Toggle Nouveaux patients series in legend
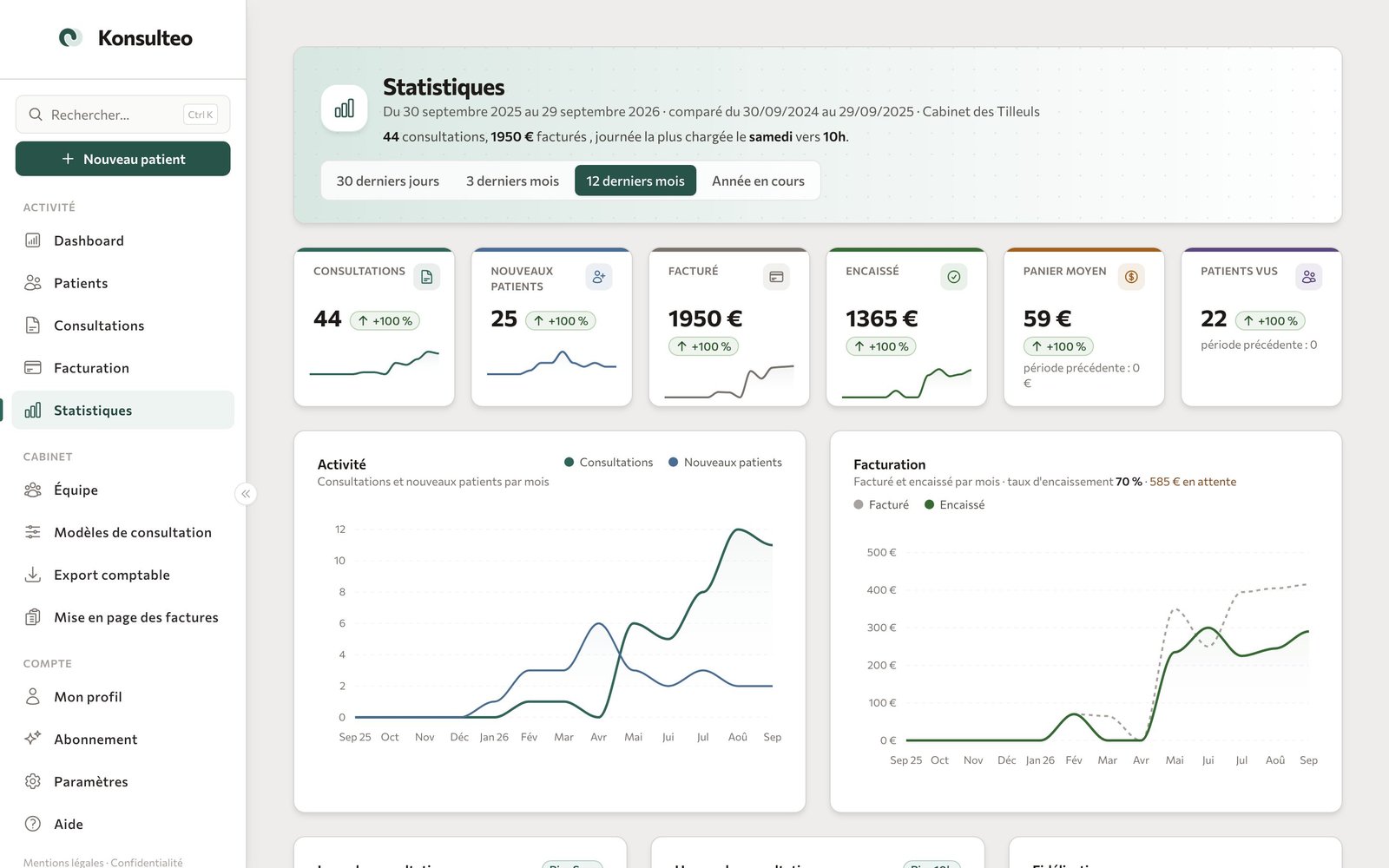 (725, 463)
